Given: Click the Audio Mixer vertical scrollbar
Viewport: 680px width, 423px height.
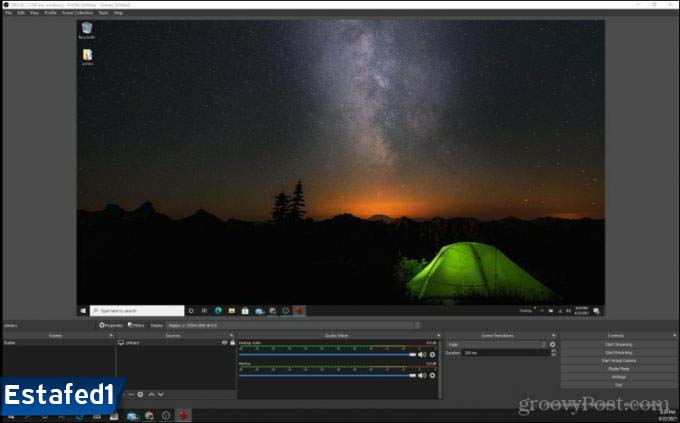Looking at the screenshot, I should click(440, 368).
